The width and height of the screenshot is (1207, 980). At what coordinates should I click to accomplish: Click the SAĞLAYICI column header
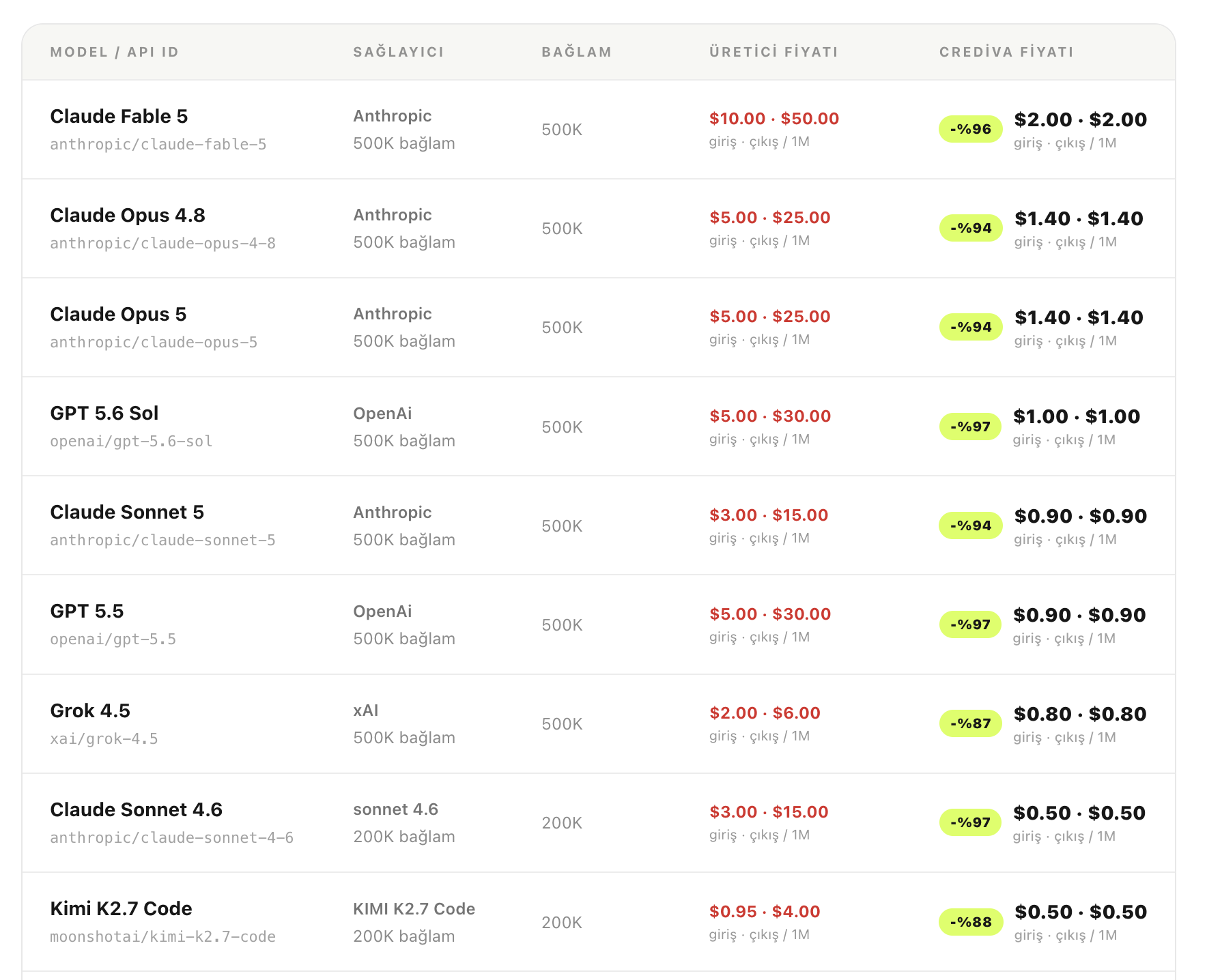click(399, 52)
